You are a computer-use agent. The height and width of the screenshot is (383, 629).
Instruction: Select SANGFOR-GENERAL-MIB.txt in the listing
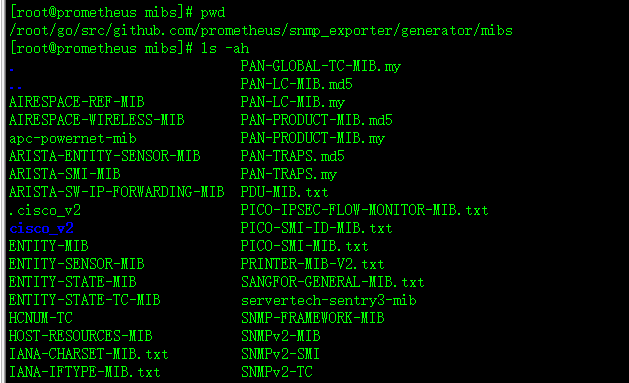333,282
